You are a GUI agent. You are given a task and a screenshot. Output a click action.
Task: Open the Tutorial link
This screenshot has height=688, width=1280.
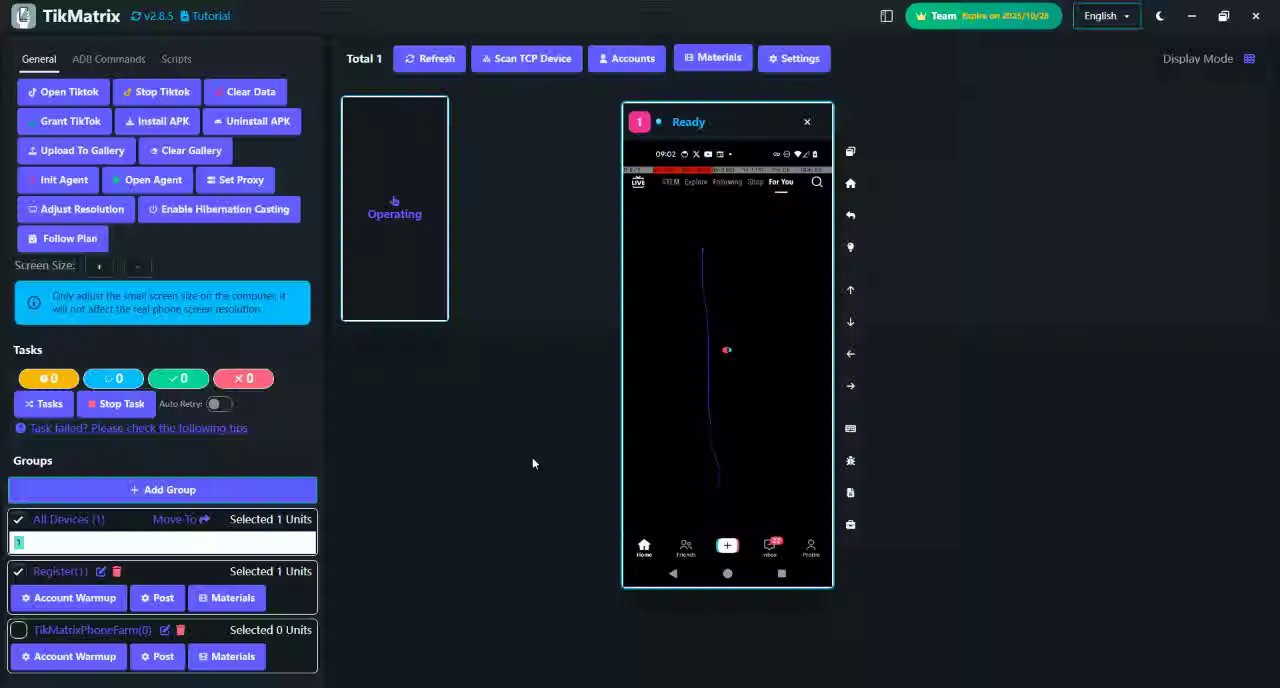(205, 16)
